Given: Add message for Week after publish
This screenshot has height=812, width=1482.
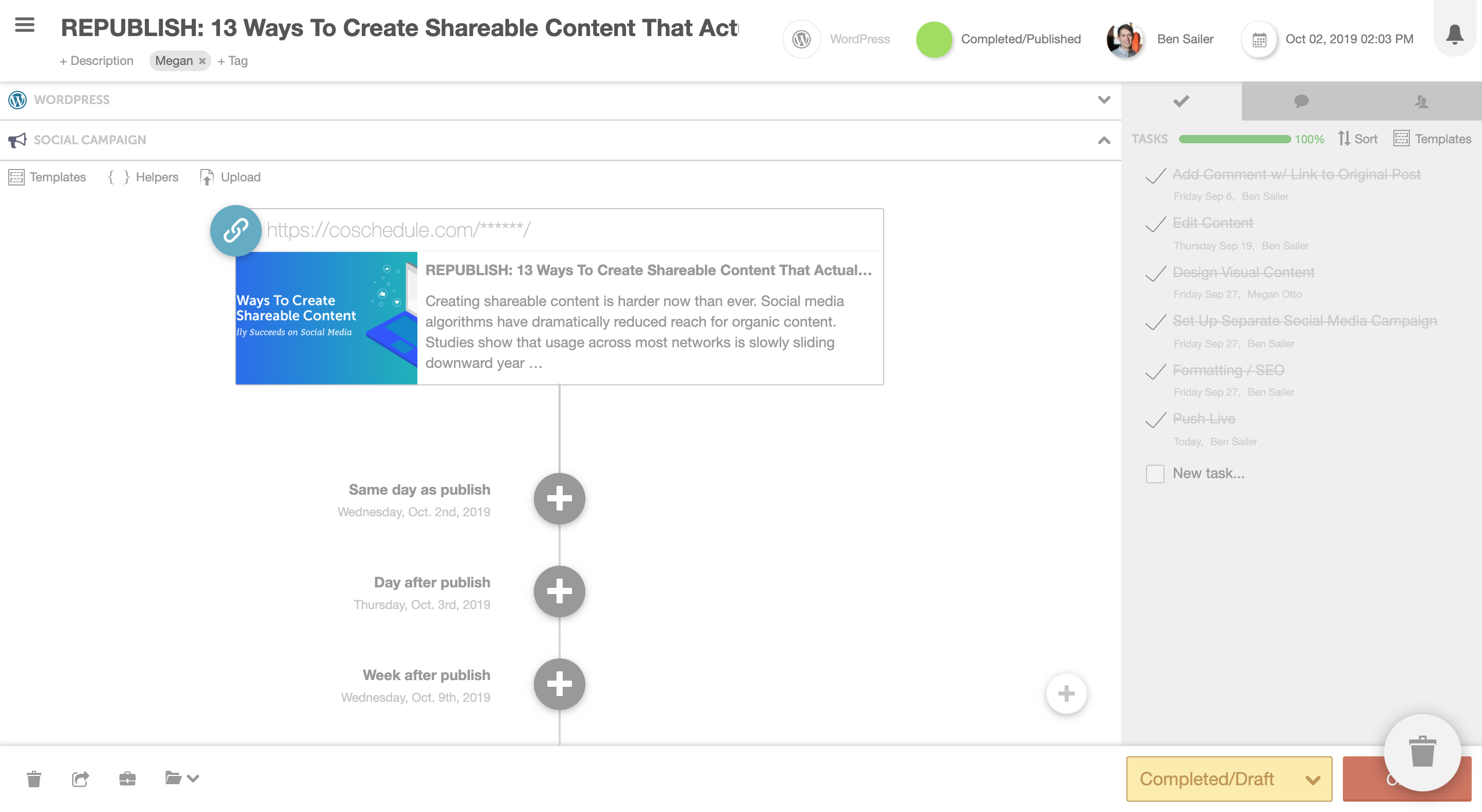Looking at the screenshot, I should click(559, 684).
